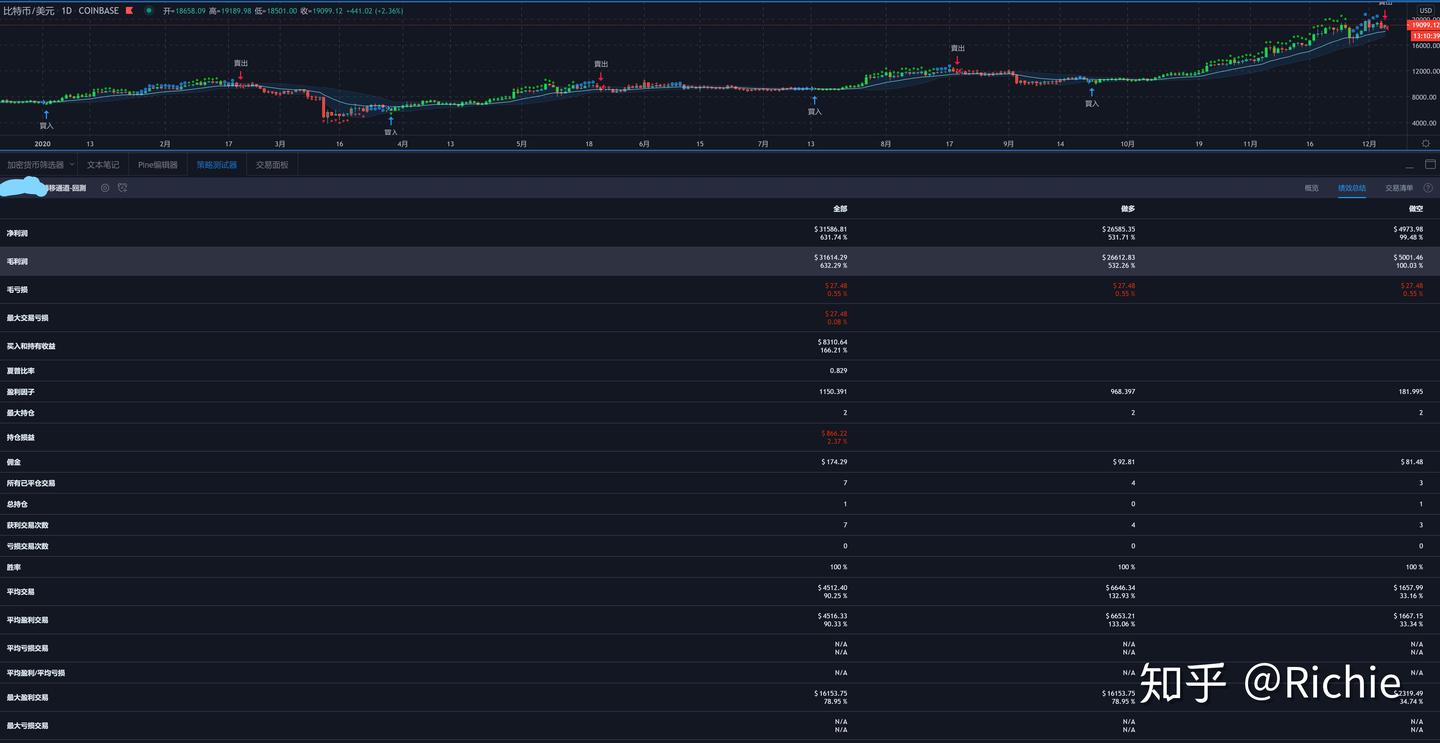Image resolution: width=1440 pixels, height=743 pixels.
Task: Maximize the strategy tester panel via square icon
Action: (x=1430, y=163)
